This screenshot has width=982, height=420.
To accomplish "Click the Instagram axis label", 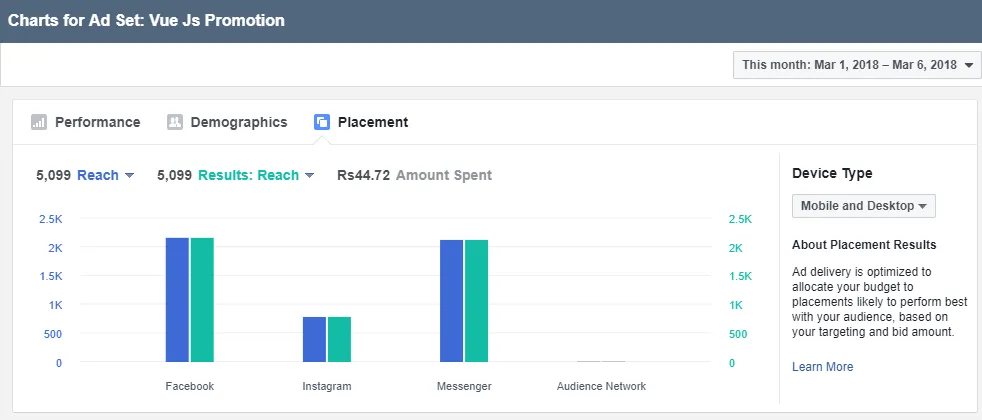I will click(327, 386).
